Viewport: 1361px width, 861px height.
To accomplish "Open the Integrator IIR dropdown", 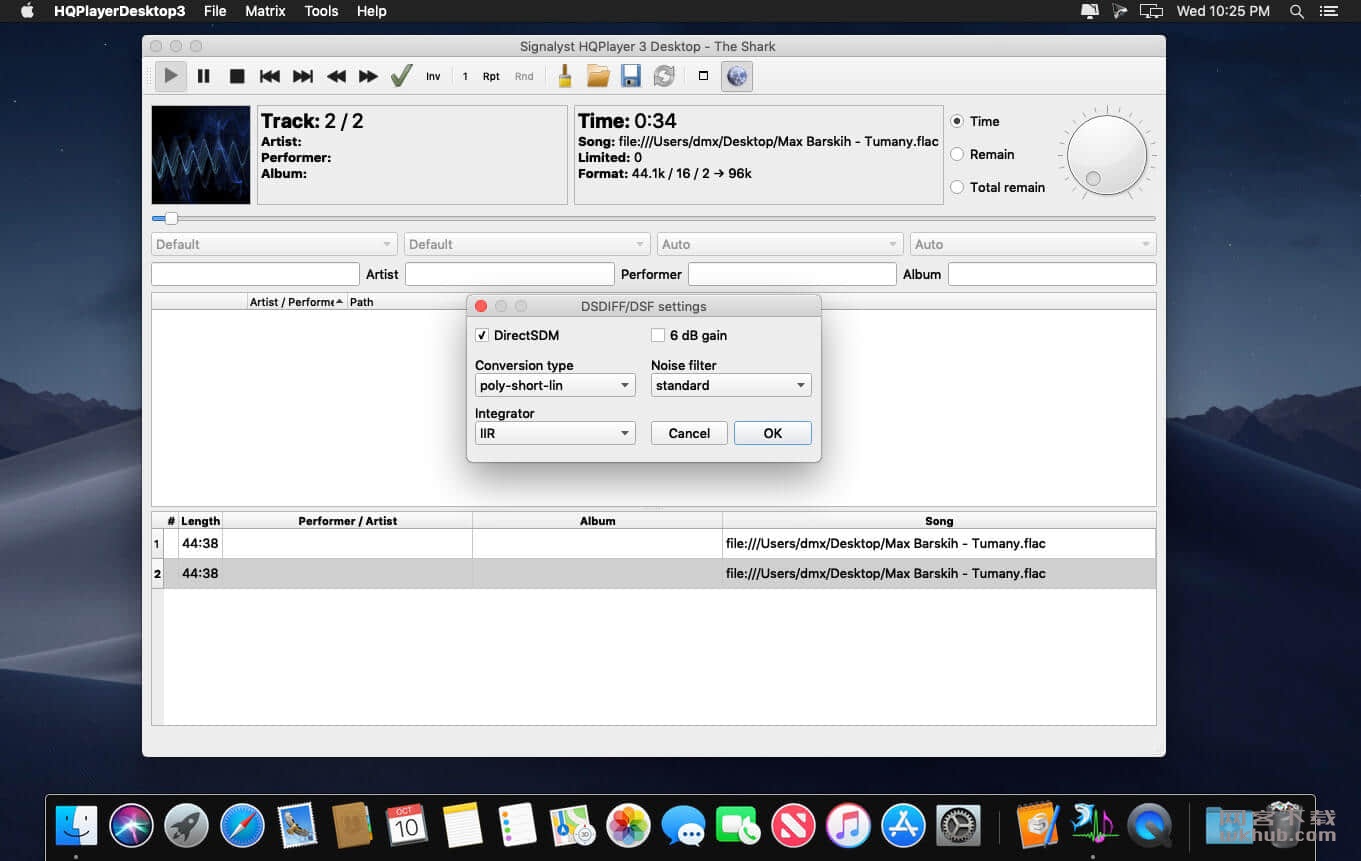I will point(555,433).
